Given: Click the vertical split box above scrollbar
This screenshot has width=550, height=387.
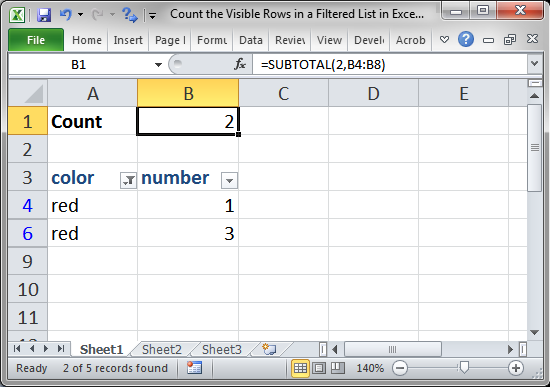Looking at the screenshot, I should click(534, 83).
